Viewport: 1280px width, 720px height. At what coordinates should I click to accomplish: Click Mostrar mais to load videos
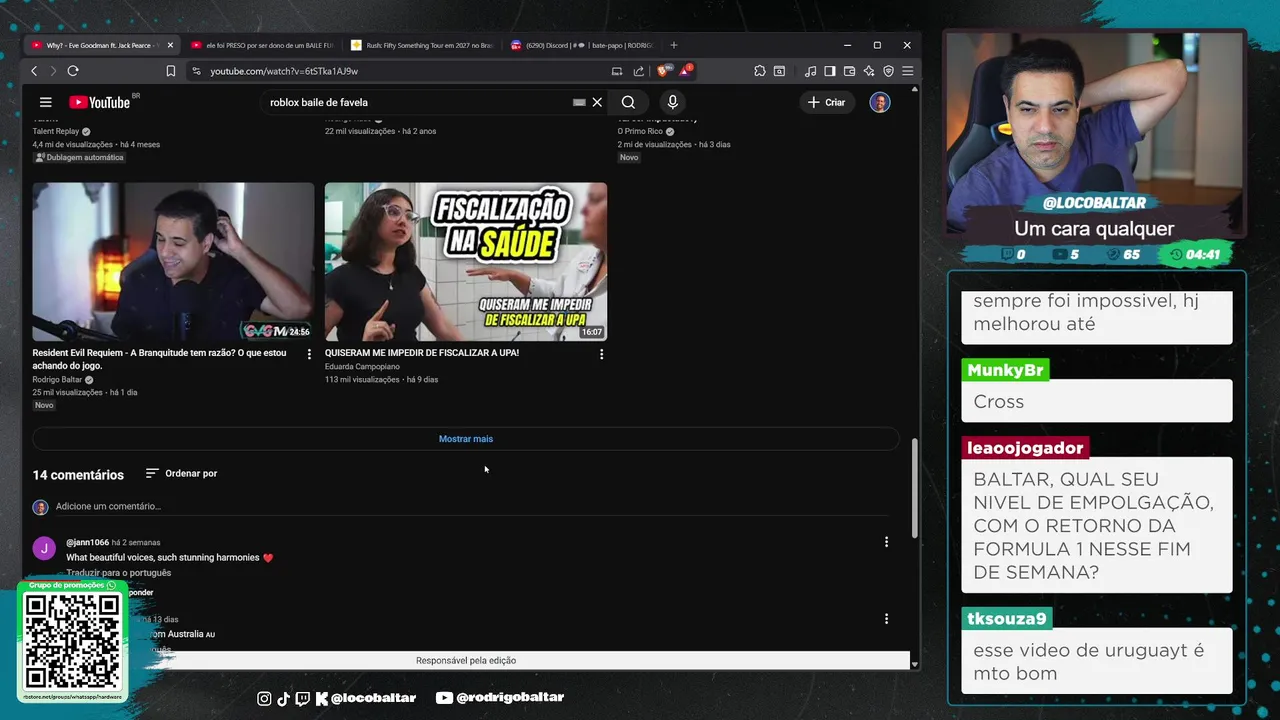pos(466,439)
